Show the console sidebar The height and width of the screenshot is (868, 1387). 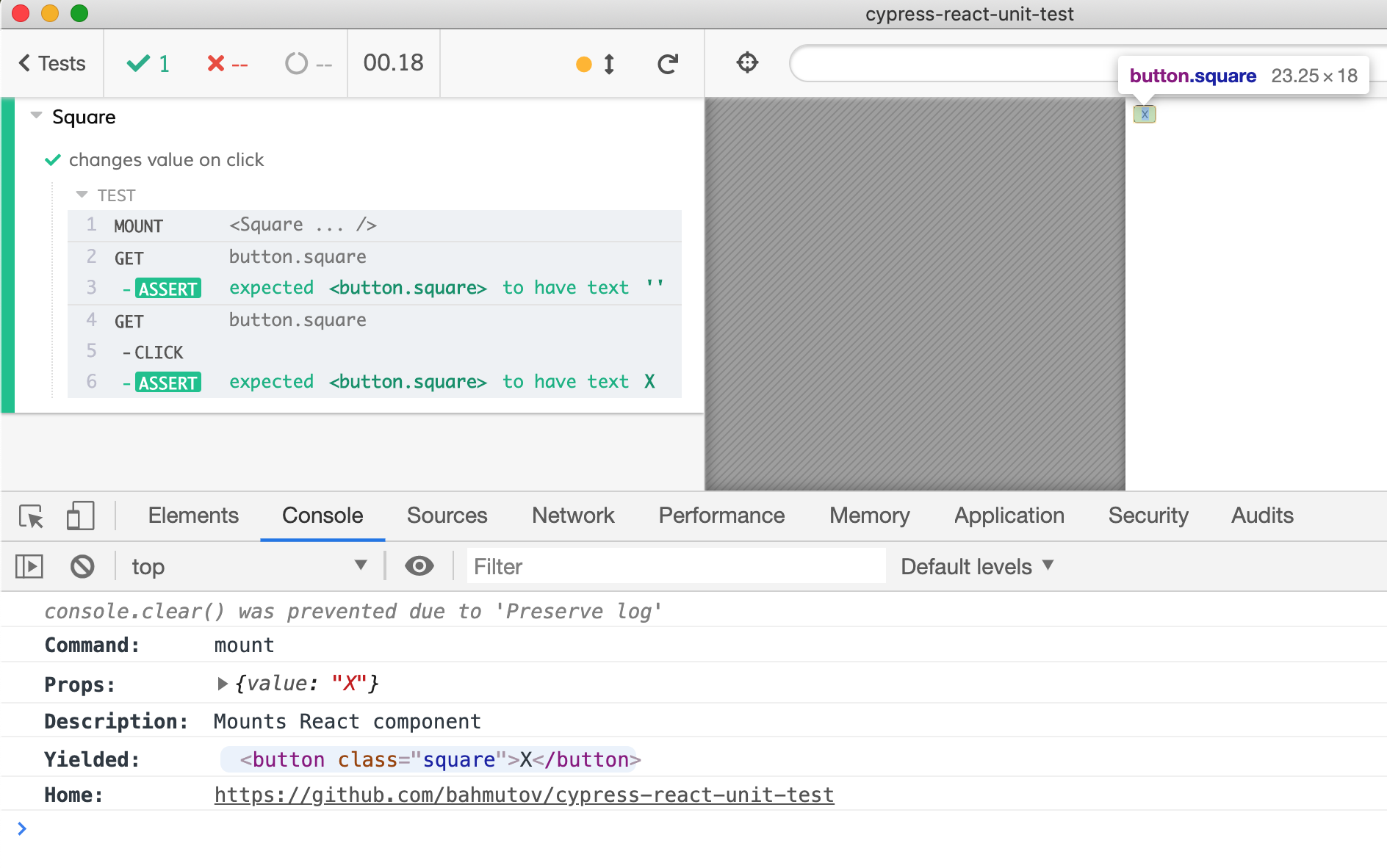coord(29,566)
